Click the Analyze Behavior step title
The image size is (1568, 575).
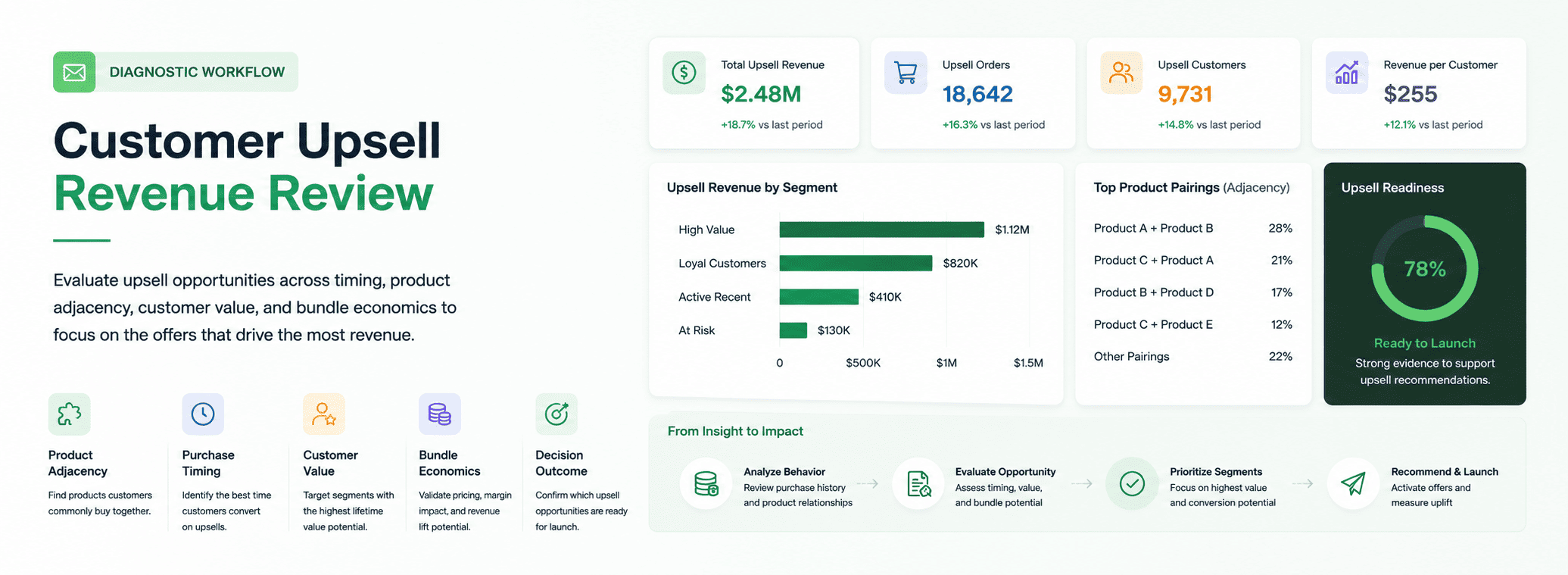[x=784, y=471]
